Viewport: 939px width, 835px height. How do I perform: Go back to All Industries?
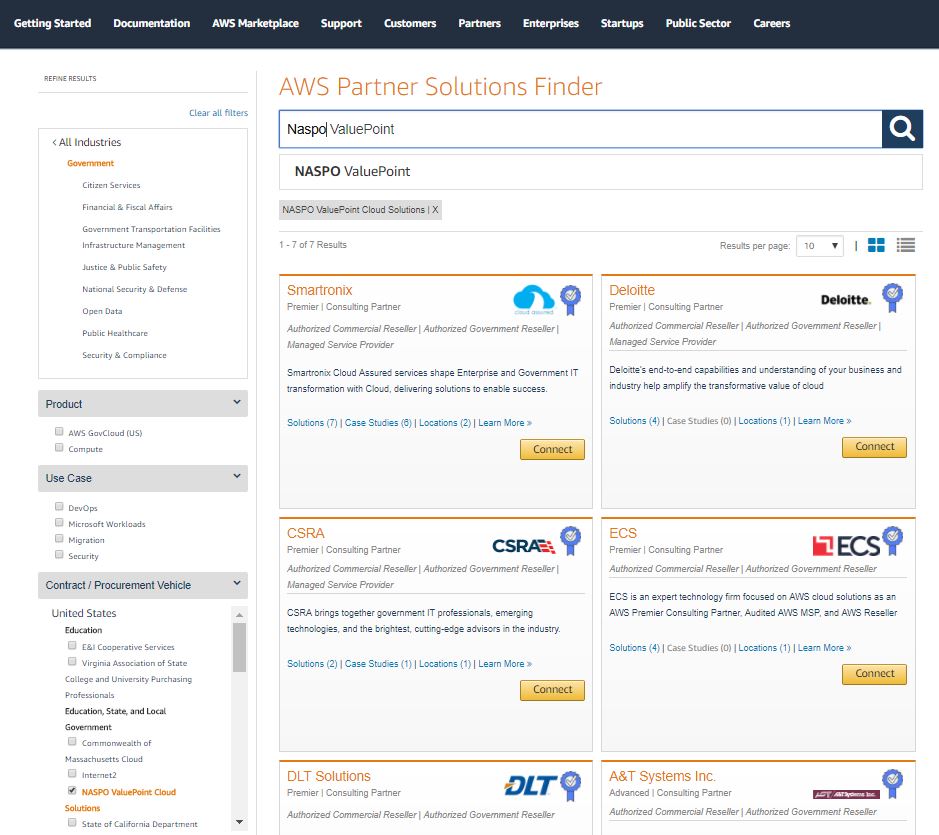pos(87,142)
